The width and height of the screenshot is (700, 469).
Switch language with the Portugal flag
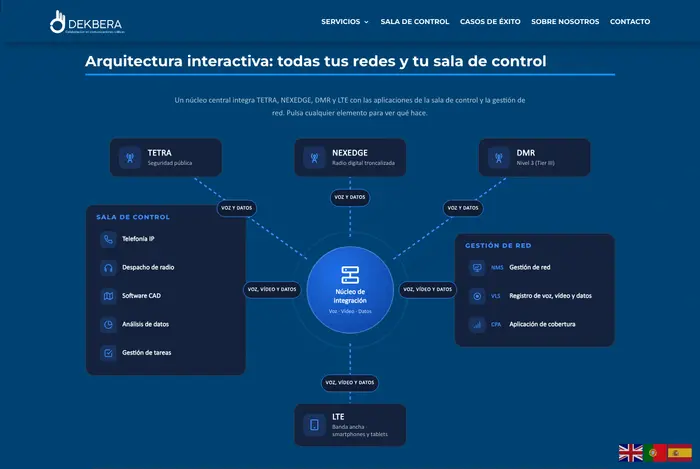[654, 452]
